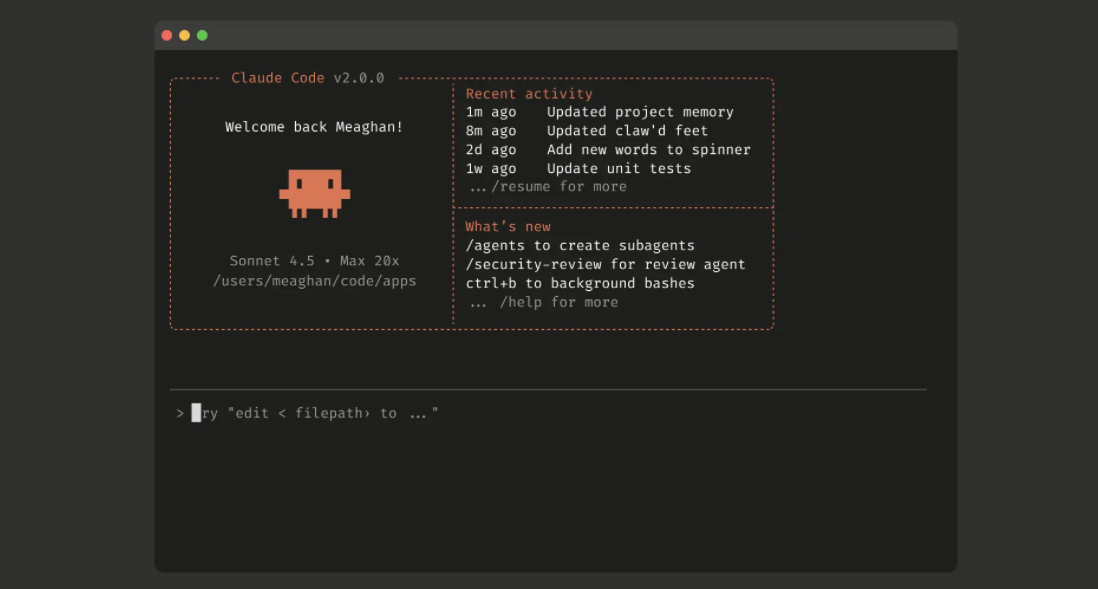
Task: Click the red close window button
Action: [167, 35]
